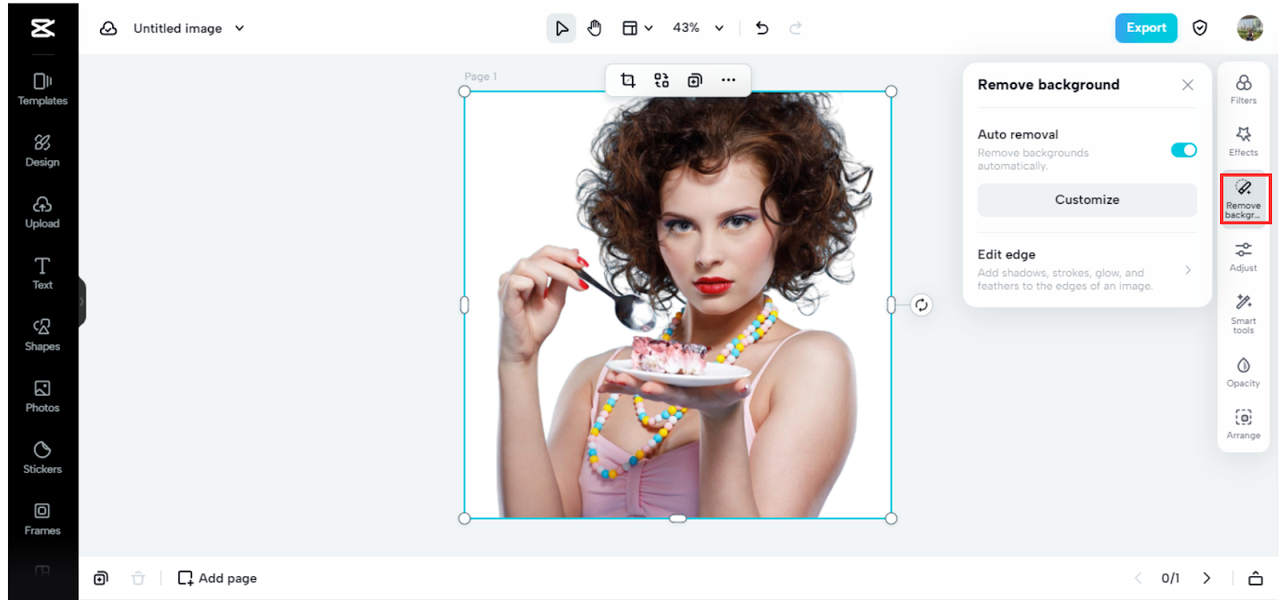Go to the next page arrow

(1207, 578)
